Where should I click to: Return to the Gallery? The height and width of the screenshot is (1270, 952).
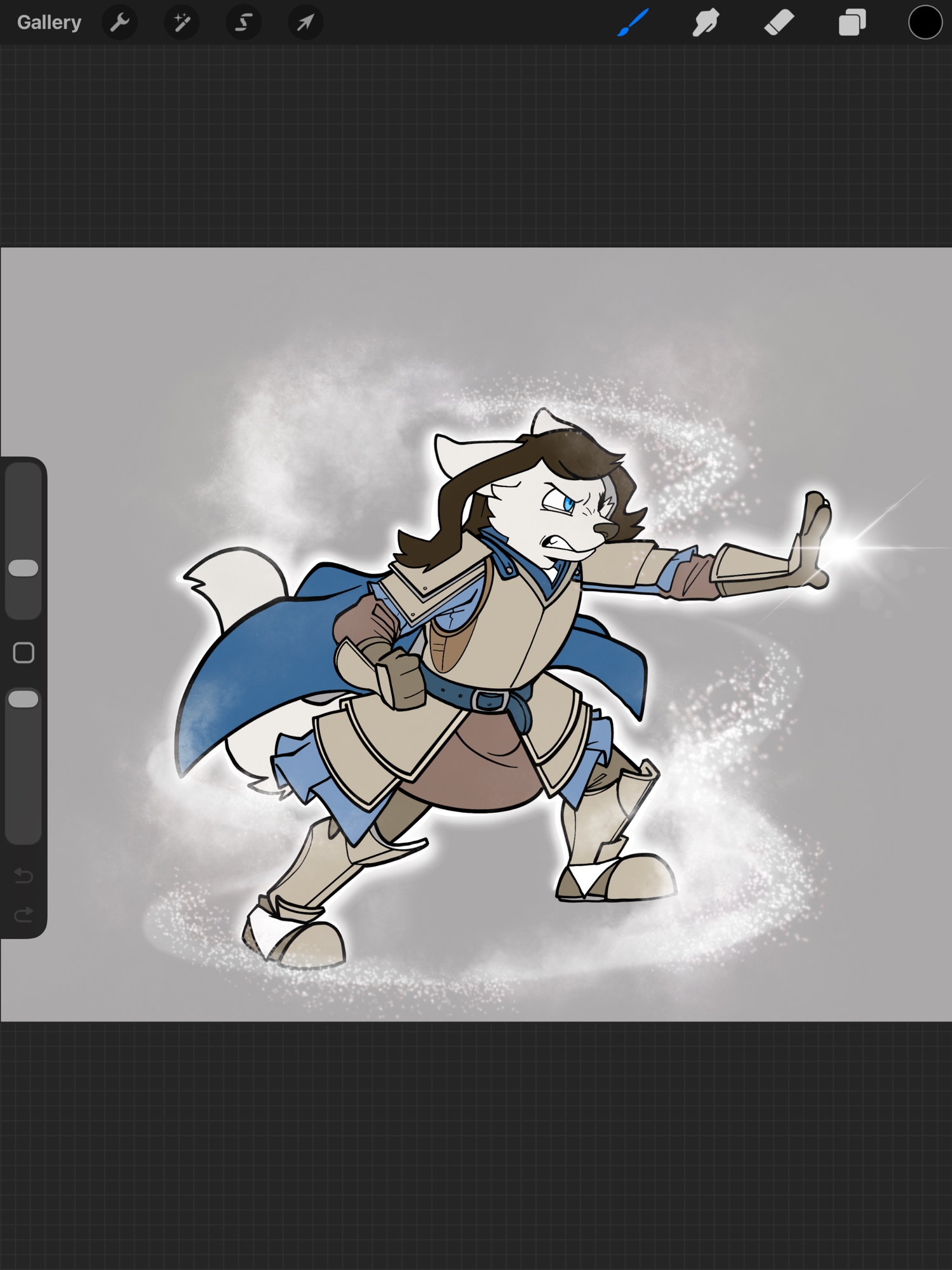[x=49, y=23]
